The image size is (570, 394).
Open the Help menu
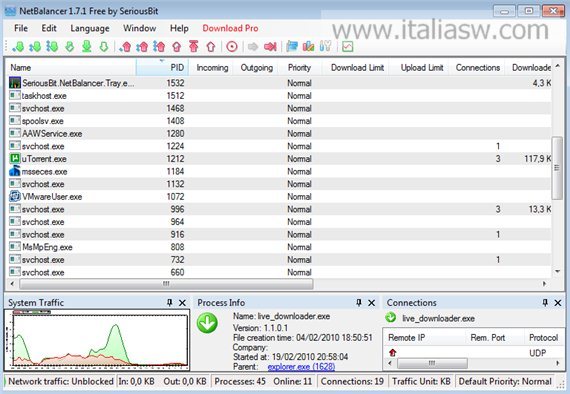coord(179,28)
